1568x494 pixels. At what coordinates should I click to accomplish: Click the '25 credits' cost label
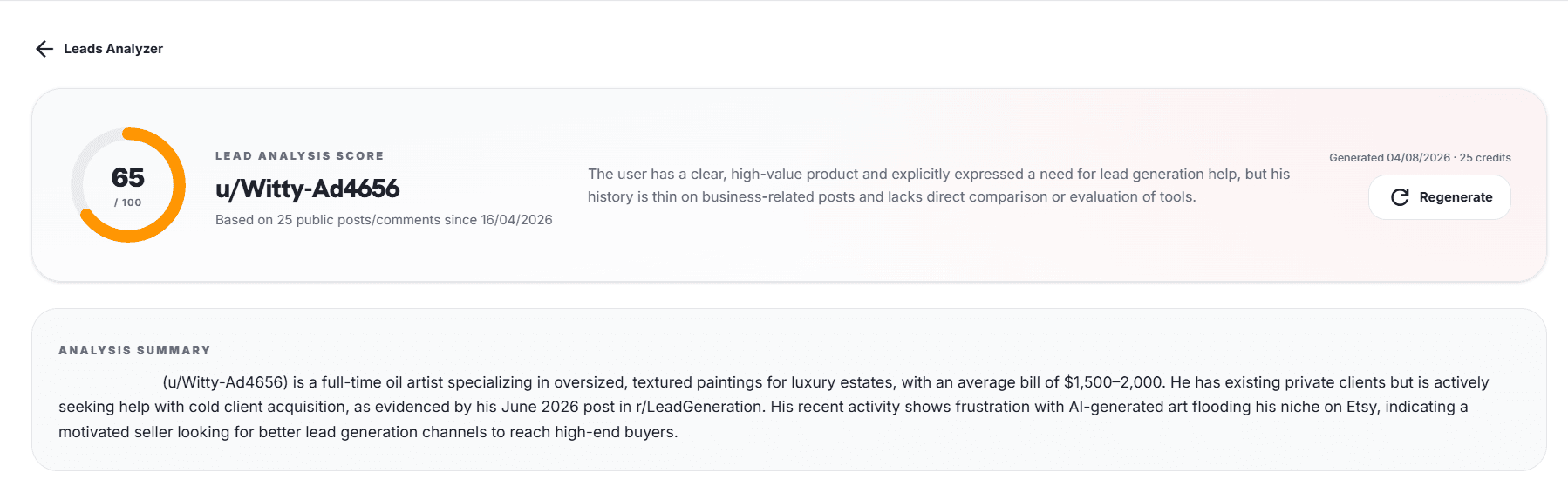[x=1485, y=158]
